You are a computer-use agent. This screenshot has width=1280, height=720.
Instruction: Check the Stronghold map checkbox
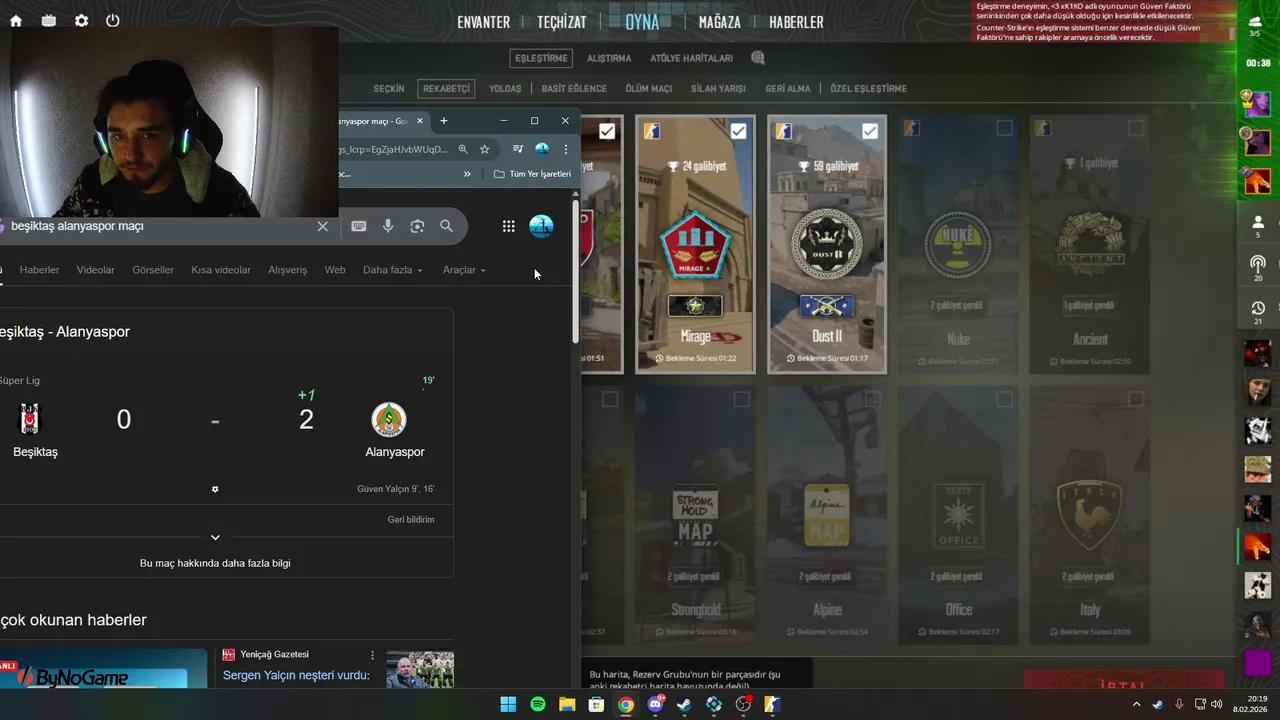click(x=741, y=399)
